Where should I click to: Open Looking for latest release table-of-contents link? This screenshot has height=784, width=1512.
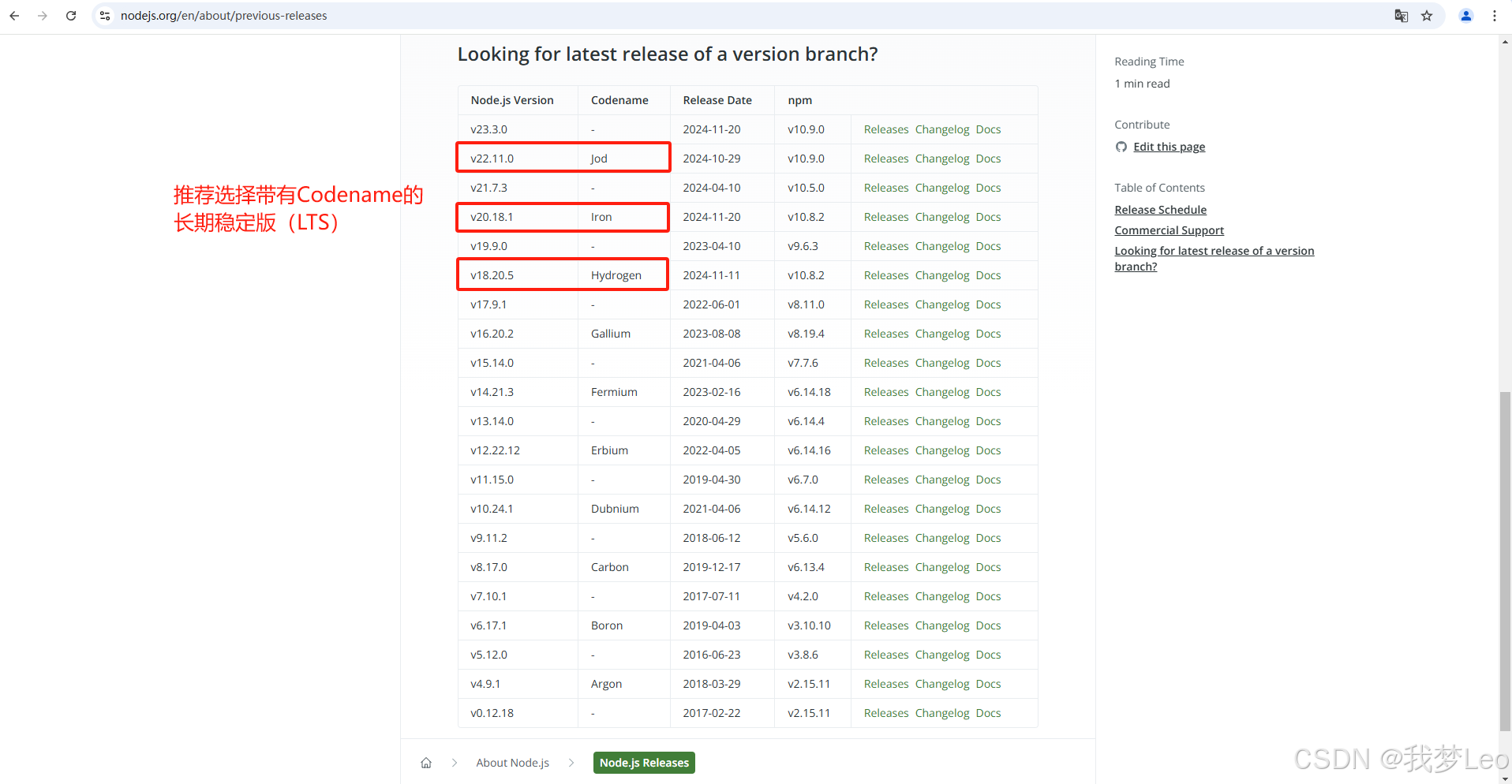pos(1214,259)
